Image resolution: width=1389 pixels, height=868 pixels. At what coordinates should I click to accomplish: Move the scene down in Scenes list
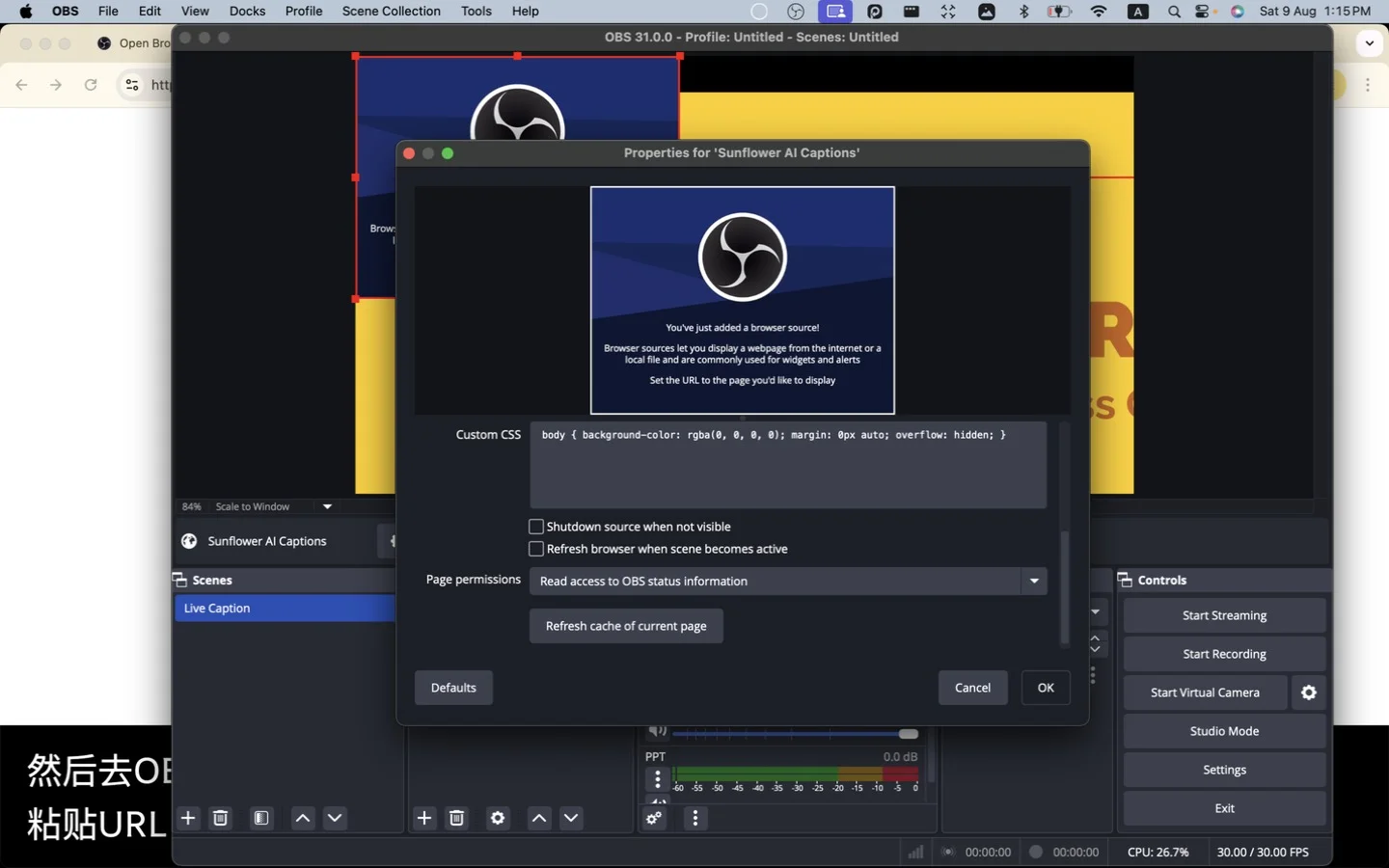[x=335, y=818]
